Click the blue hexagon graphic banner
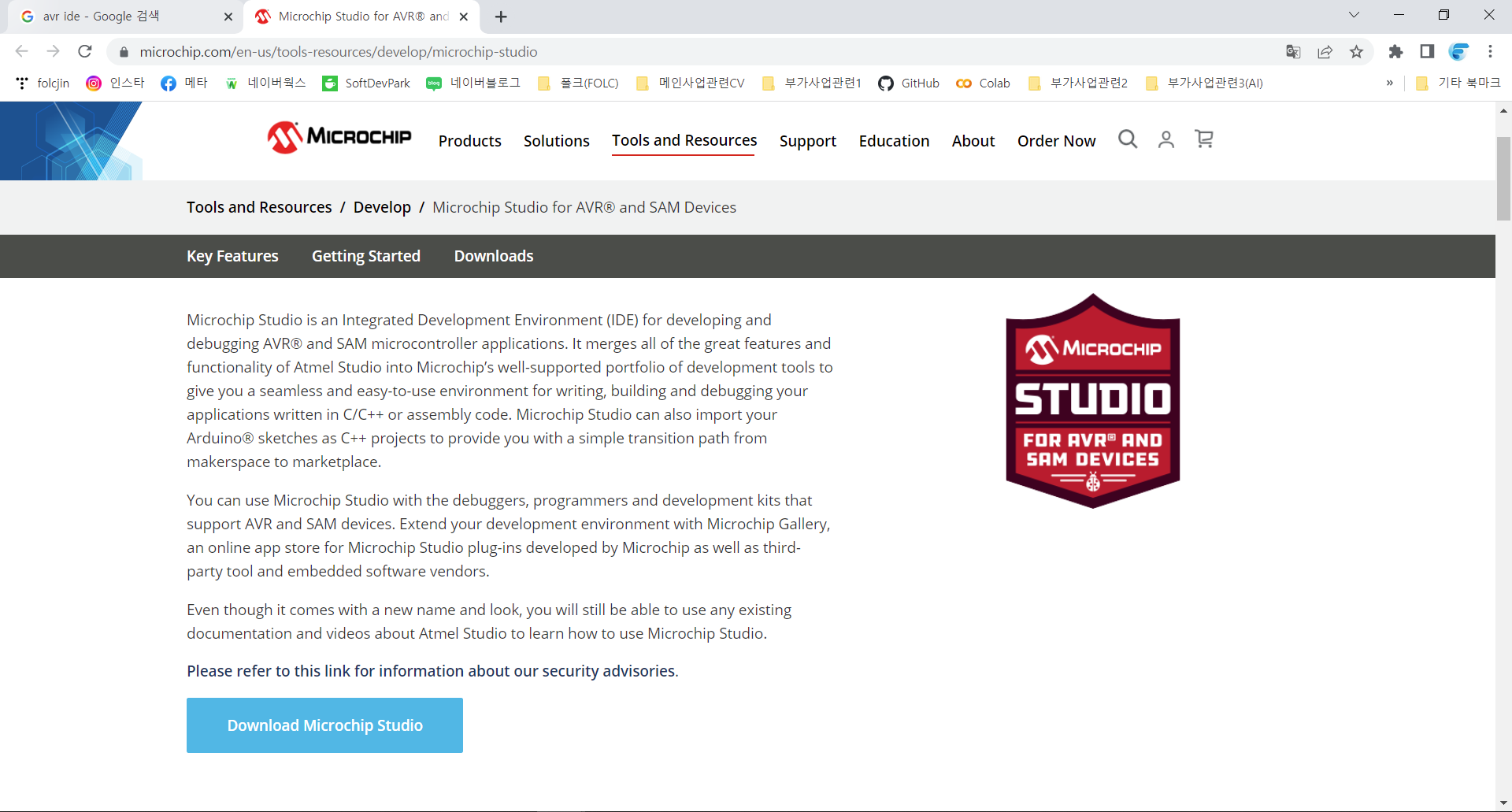Viewport: 1512px width, 812px height. click(71, 141)
